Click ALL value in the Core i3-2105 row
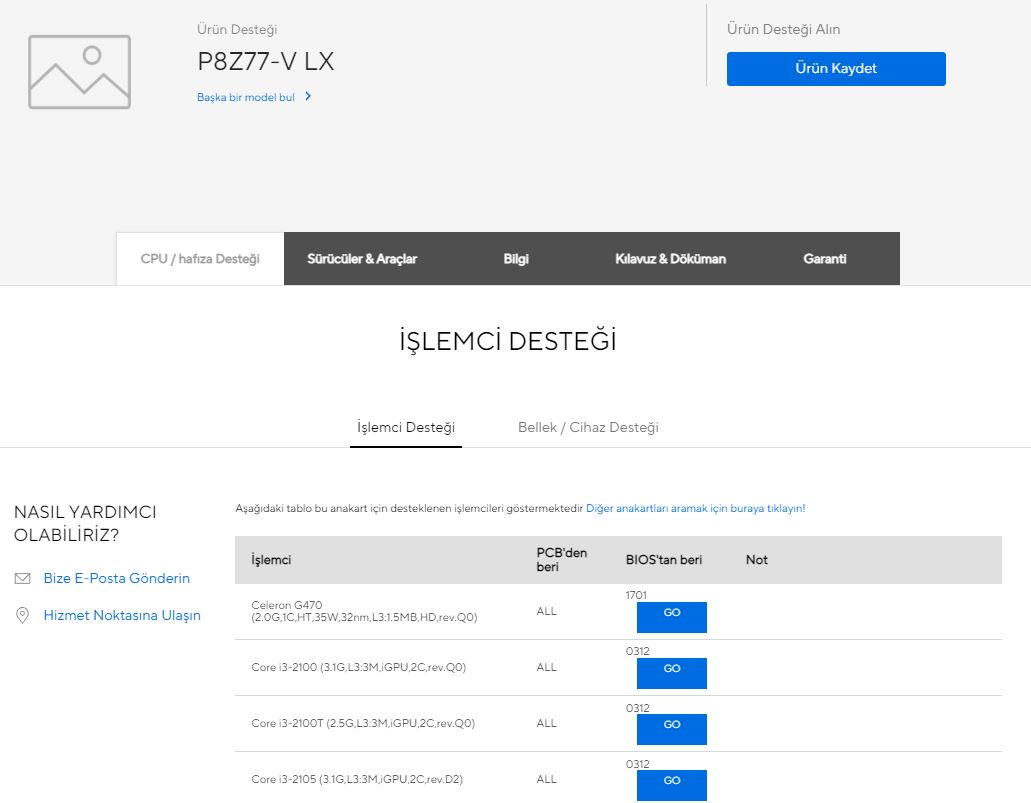 click(x=546, y=779)
